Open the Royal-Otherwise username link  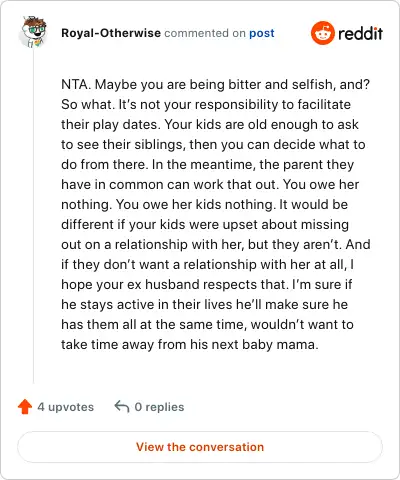(111, 33)
